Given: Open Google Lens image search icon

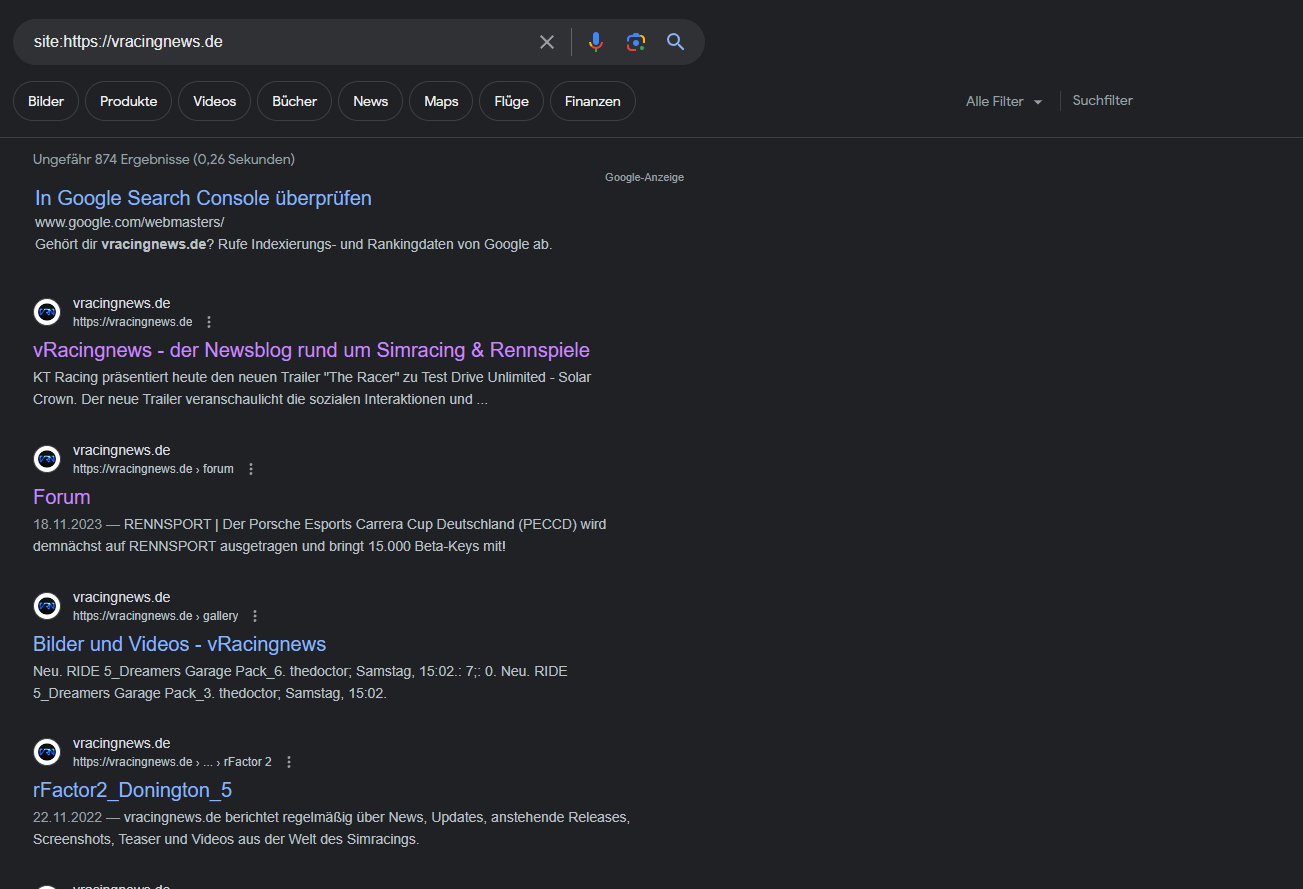Looking at the screenshot, I should click(x=636, y=42).
